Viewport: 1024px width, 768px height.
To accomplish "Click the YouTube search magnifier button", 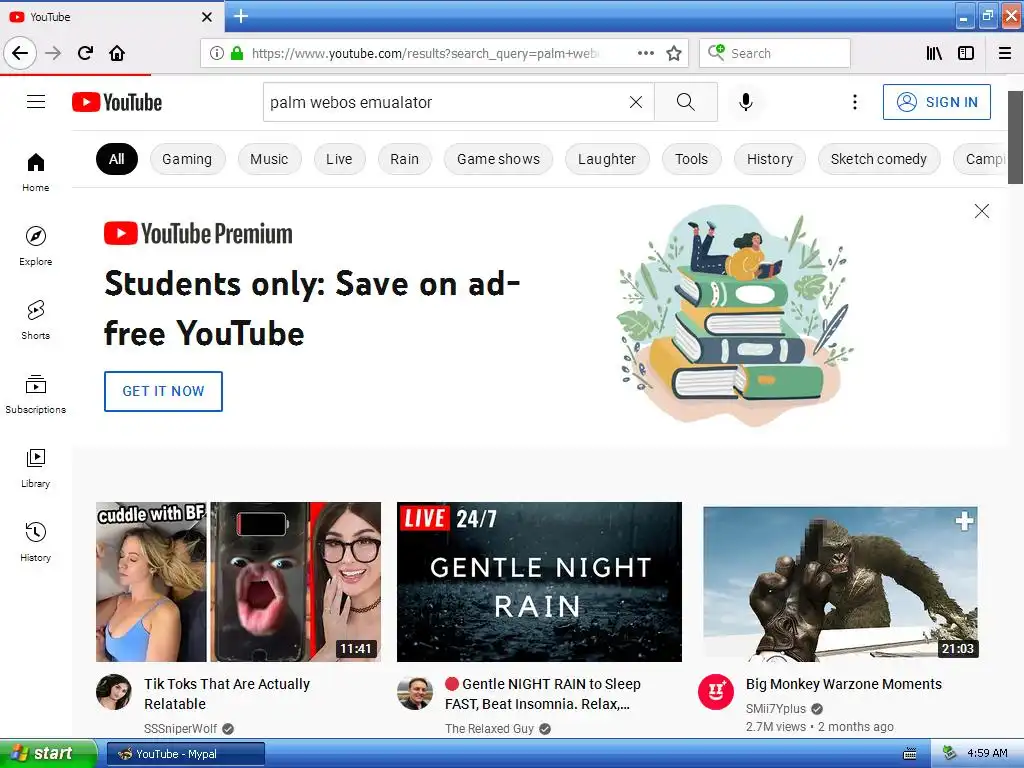I will (x=686, y=102).
